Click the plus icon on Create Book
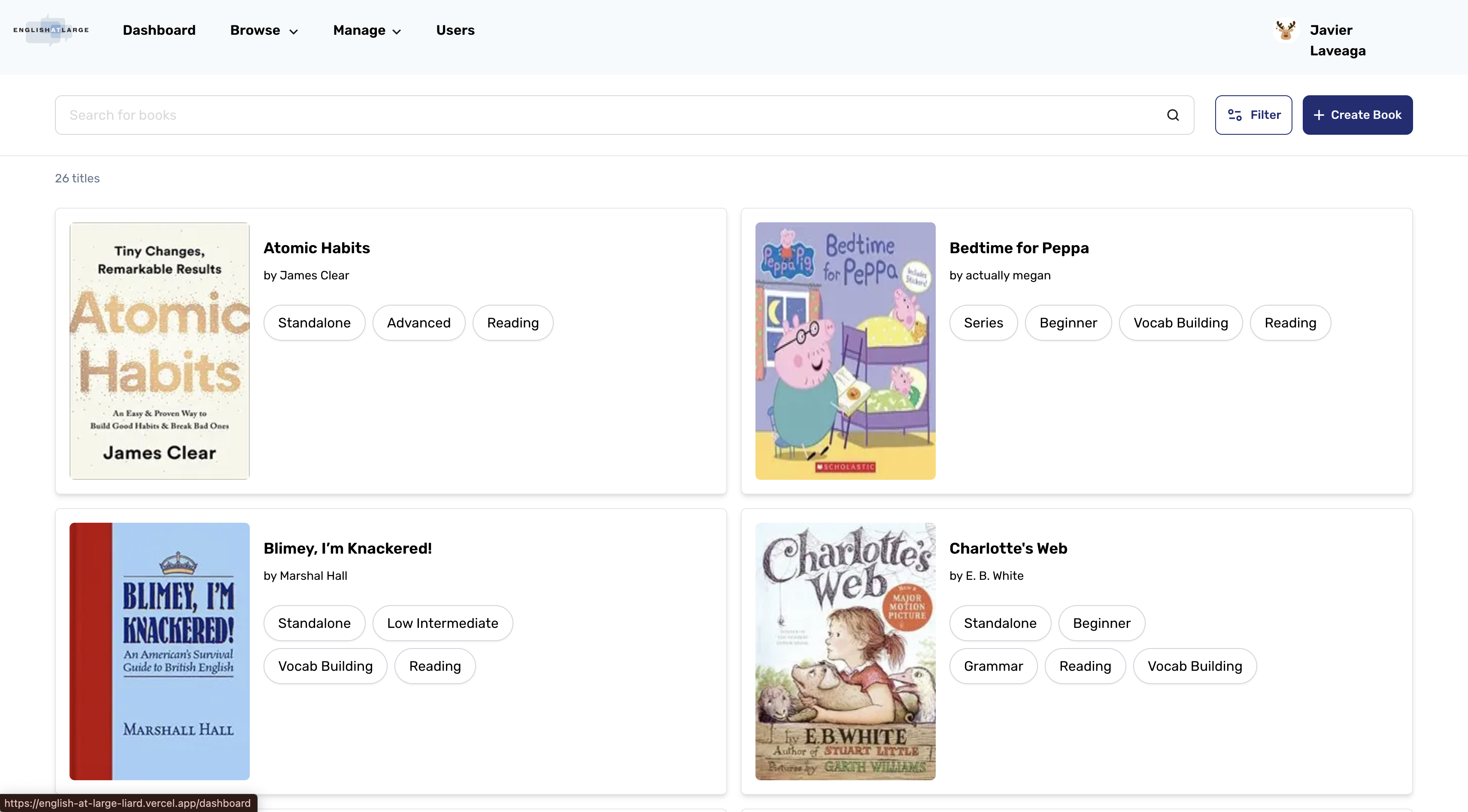Screen dimensions: 1468x812 [1318, 115]
